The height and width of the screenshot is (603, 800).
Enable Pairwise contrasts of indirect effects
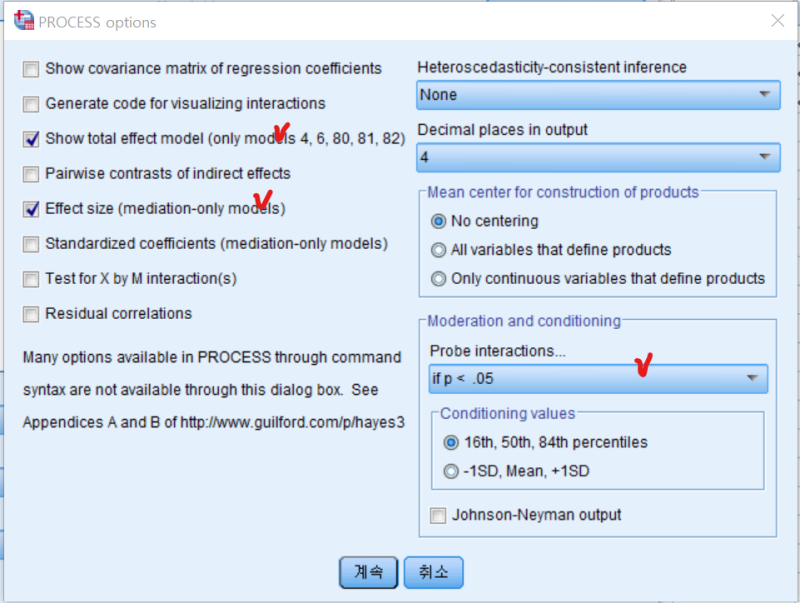pos(32,174)
